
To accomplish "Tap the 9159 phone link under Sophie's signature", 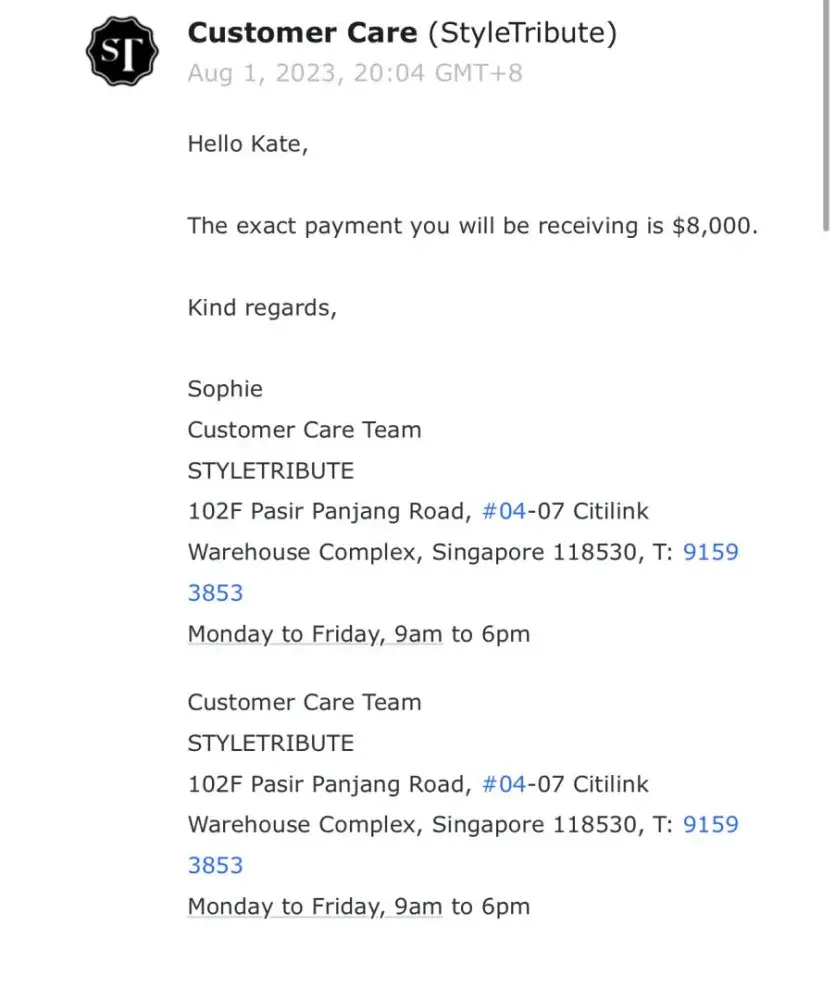I will [710, 552].
